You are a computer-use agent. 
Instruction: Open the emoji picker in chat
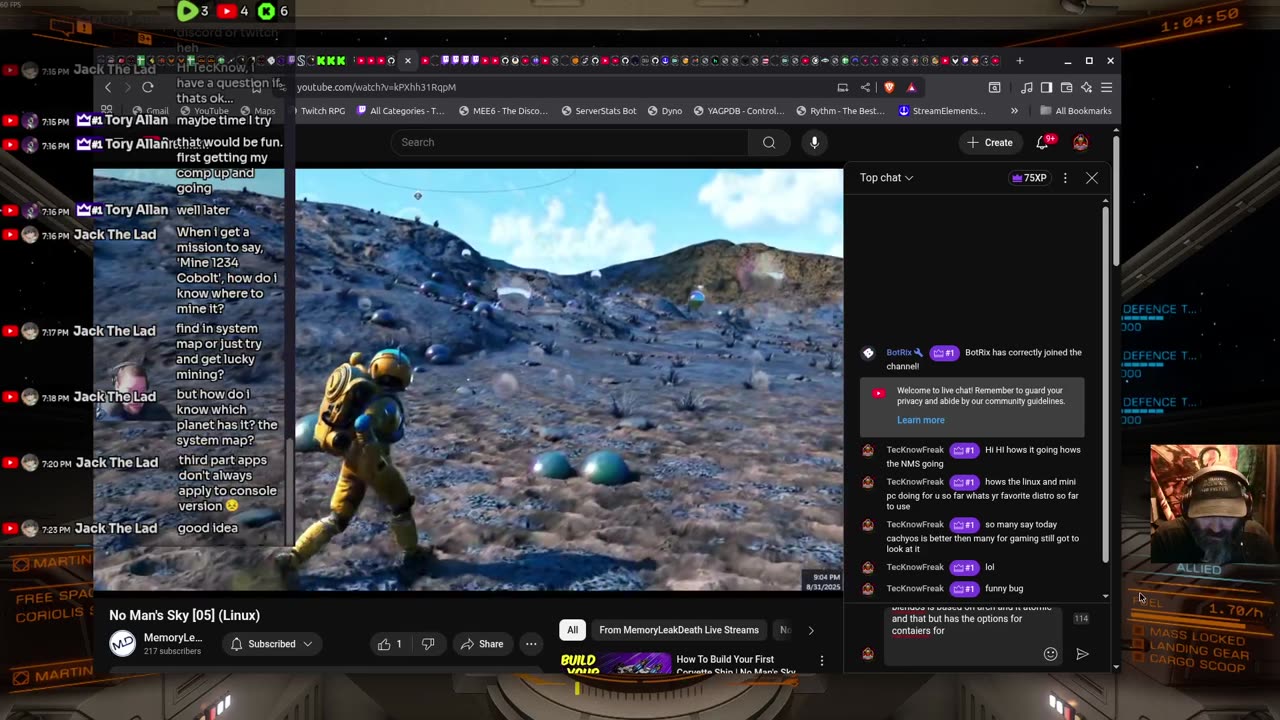pos(1050,654)
